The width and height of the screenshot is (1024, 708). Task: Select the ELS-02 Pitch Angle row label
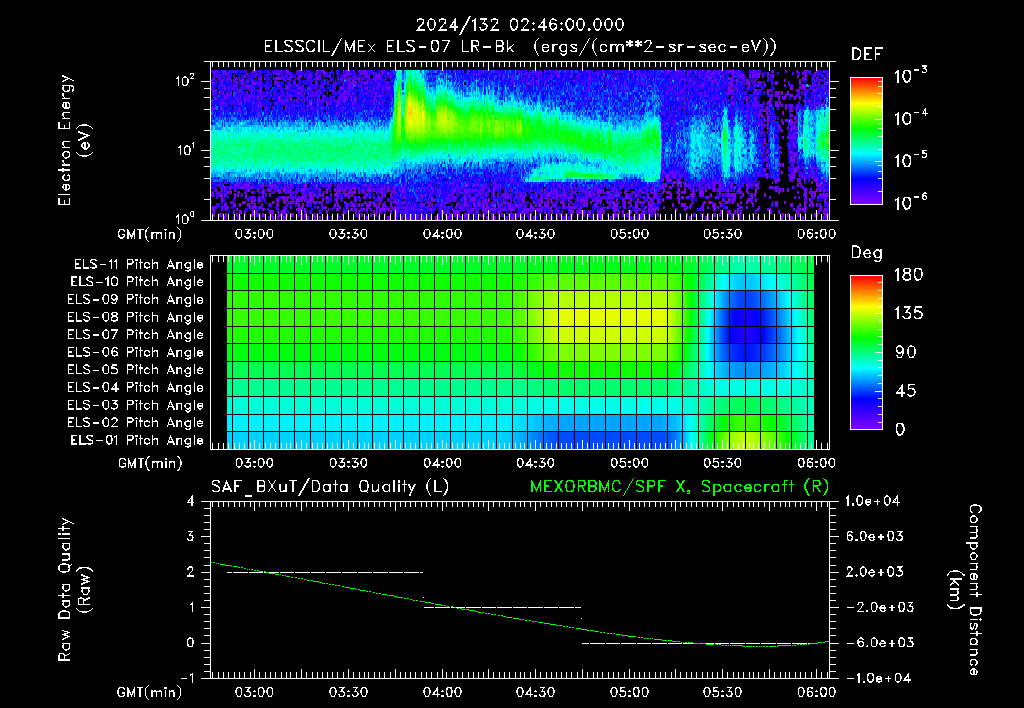pos(136,423)
